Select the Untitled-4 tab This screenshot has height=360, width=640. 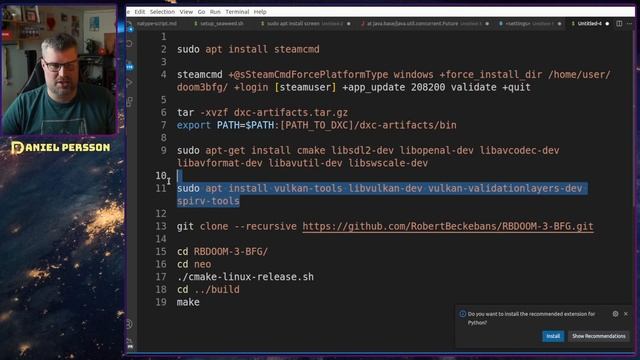pos(589,24)
